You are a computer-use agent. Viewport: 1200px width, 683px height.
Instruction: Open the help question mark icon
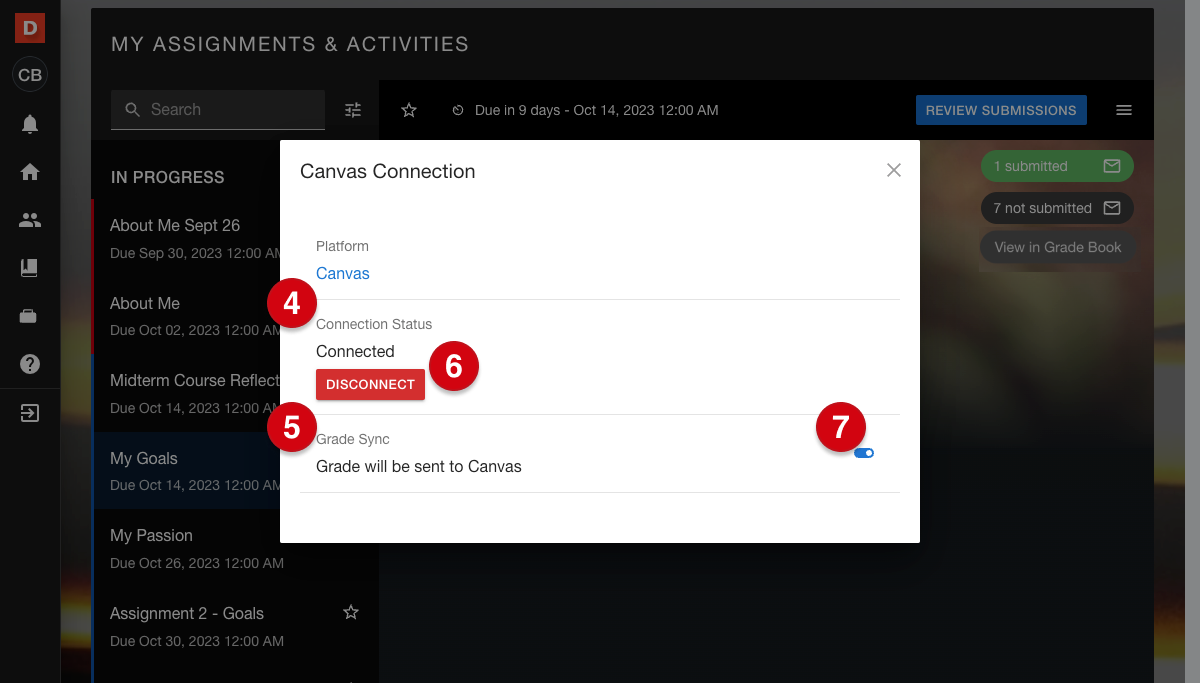click(x=30, y=364)
